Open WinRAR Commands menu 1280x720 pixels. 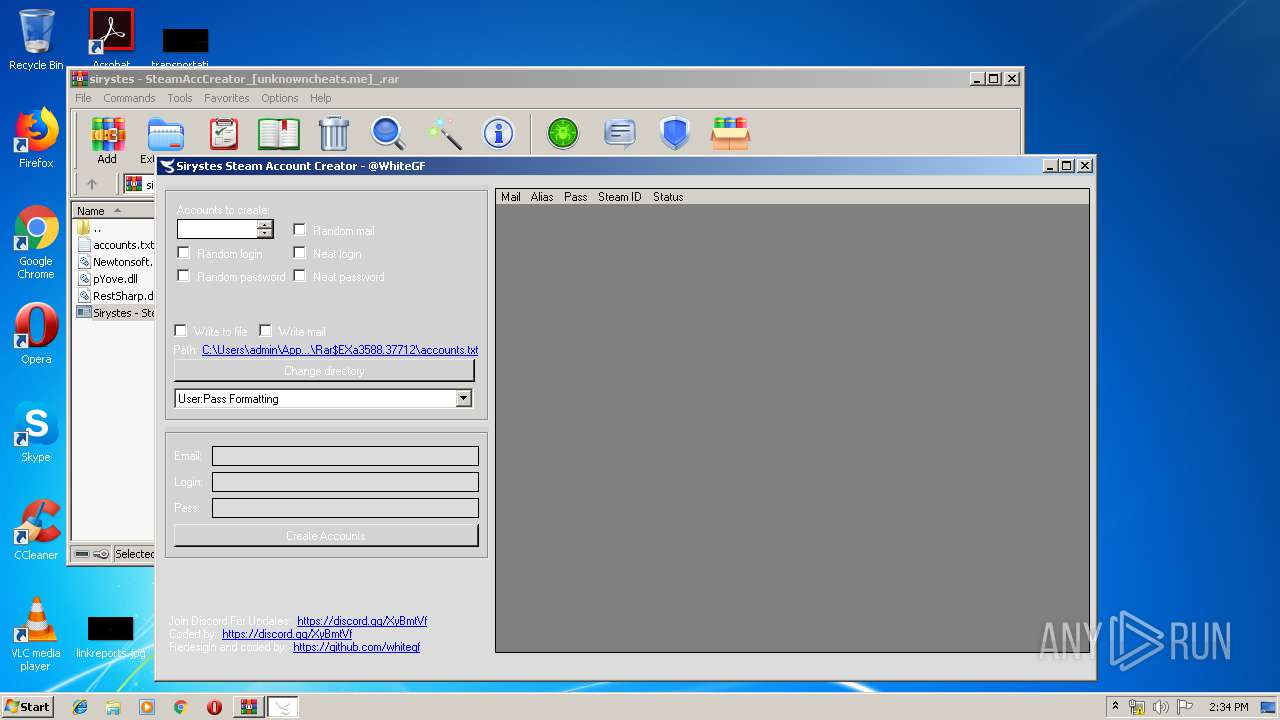129,98
